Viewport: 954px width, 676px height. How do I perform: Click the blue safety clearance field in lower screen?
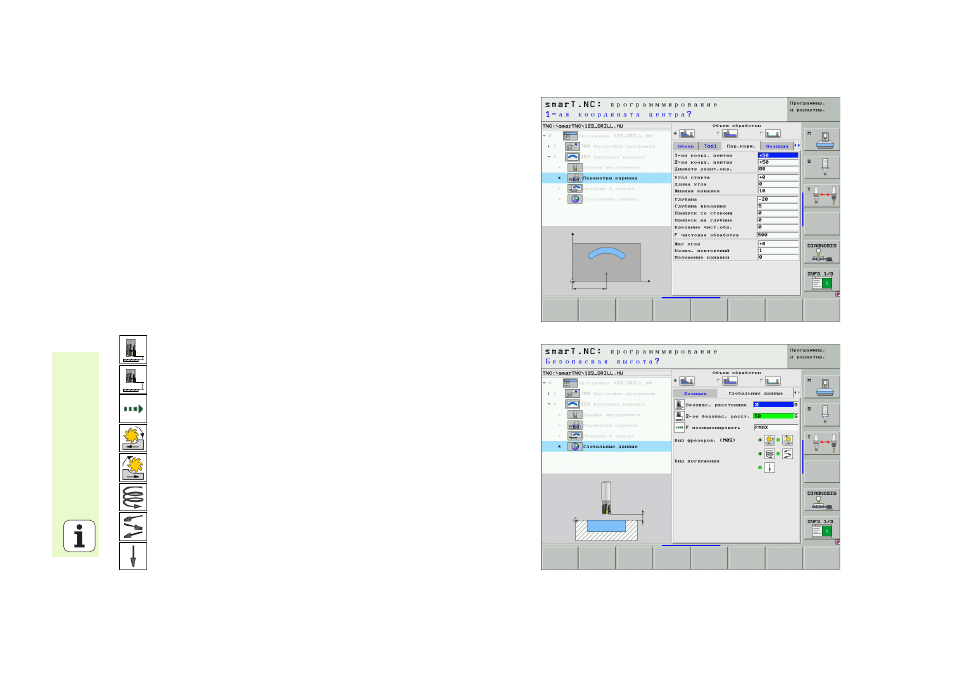[x=774, y=405]
